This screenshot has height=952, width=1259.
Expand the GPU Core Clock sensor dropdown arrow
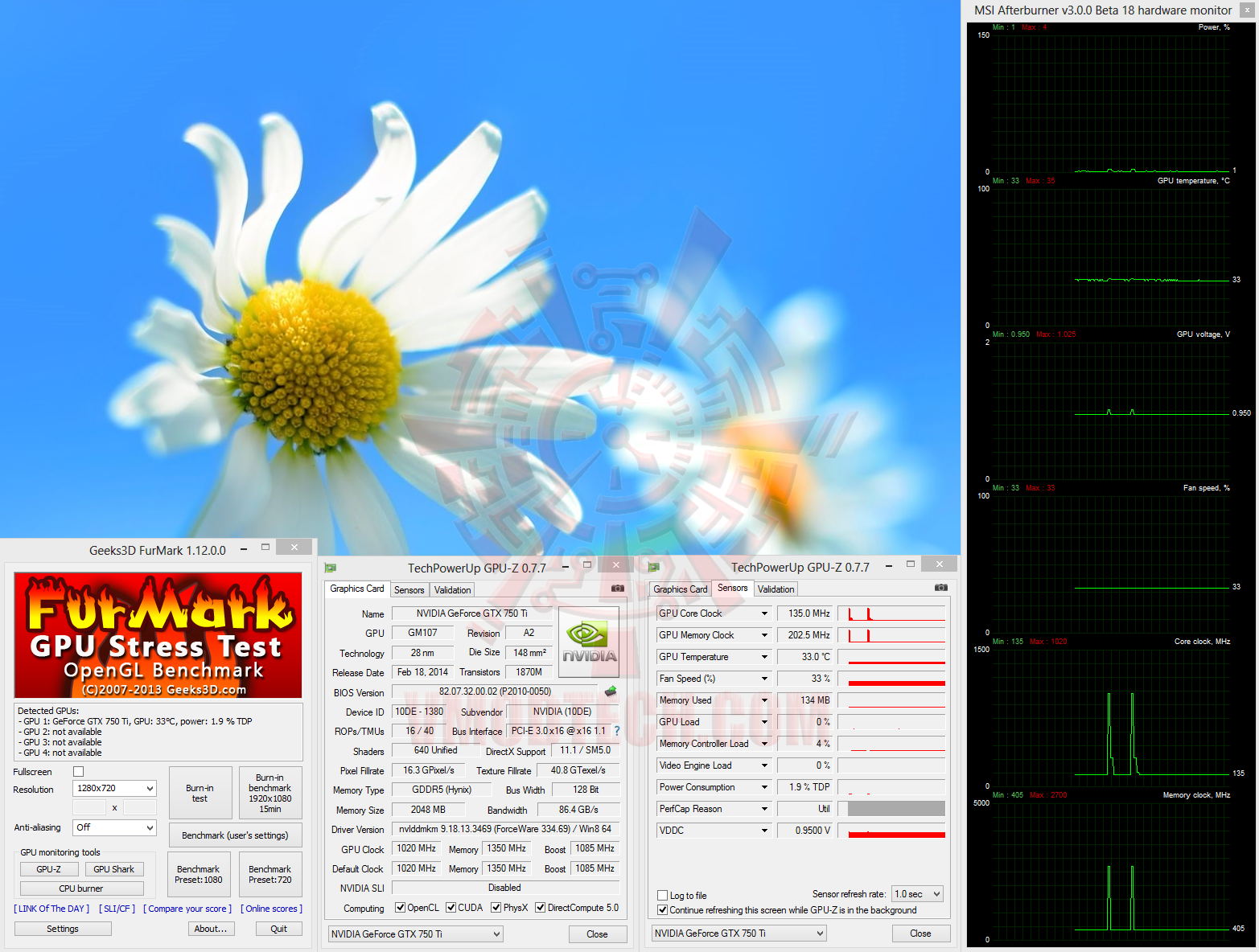(x=764, y=613)
